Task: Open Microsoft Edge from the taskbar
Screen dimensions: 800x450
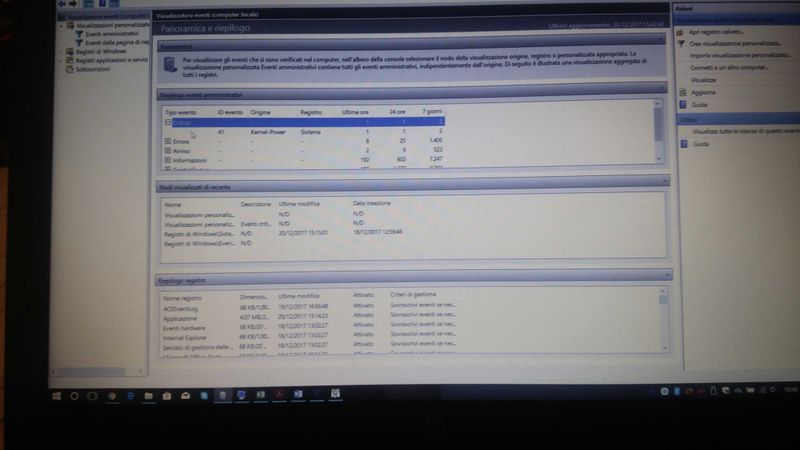Action: coord(130,396)
